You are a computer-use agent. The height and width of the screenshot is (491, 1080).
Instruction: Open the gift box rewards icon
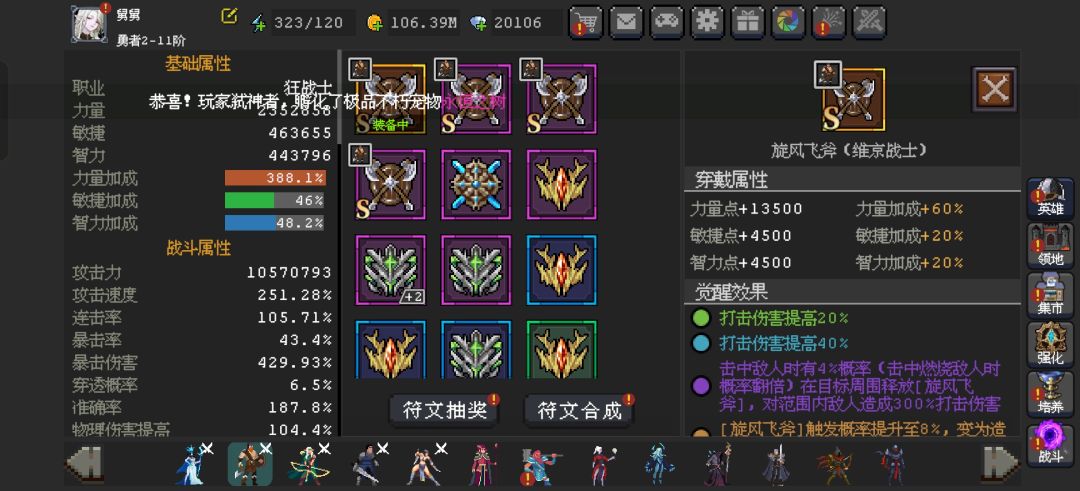click(x=747, y=22)
